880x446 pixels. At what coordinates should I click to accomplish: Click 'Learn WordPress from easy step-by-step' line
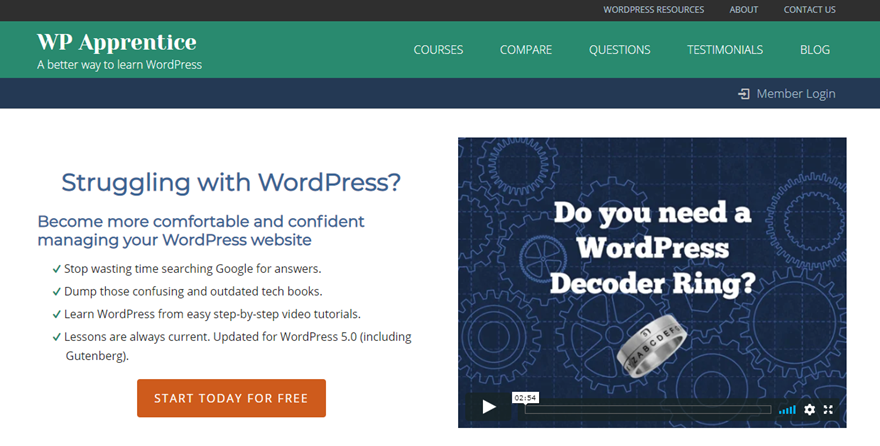tap(212, 314)
